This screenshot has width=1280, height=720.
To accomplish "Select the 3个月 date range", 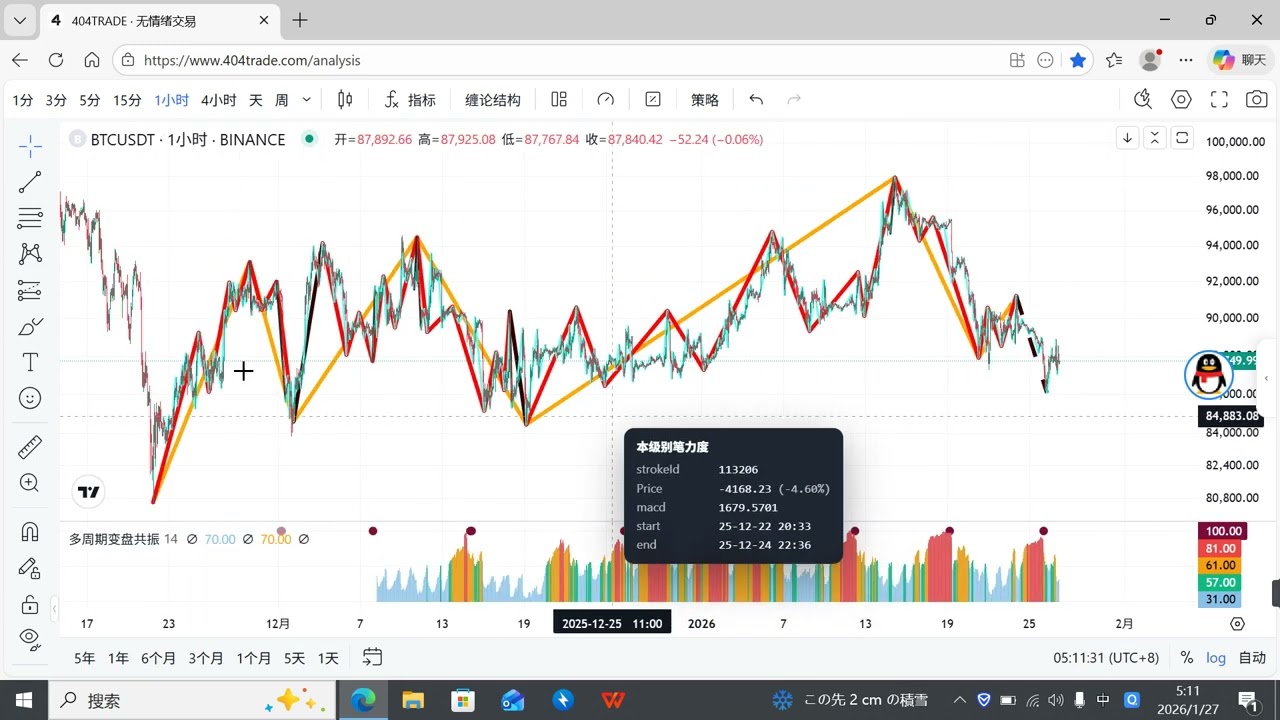I will click(206, 658).
